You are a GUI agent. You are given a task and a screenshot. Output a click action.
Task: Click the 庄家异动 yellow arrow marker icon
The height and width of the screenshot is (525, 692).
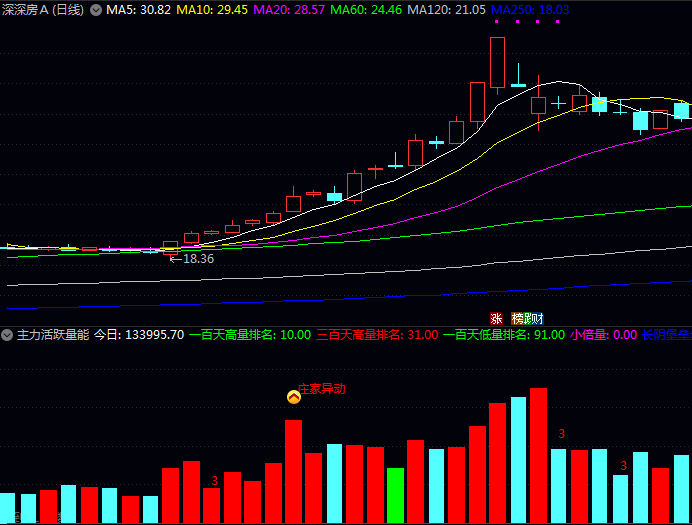(x=293, y=397)
